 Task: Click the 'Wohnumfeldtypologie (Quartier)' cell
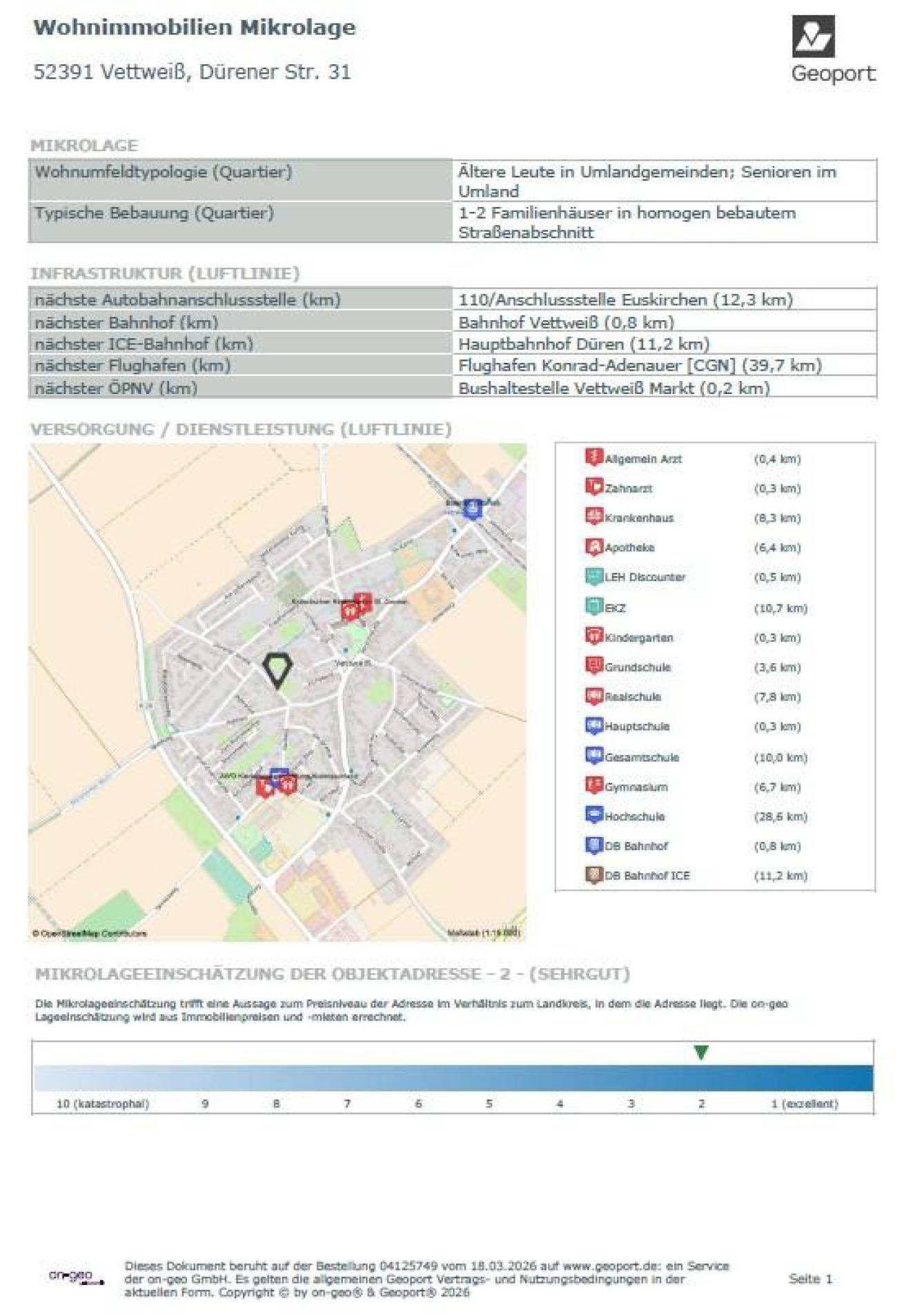[x=240, y=180]
